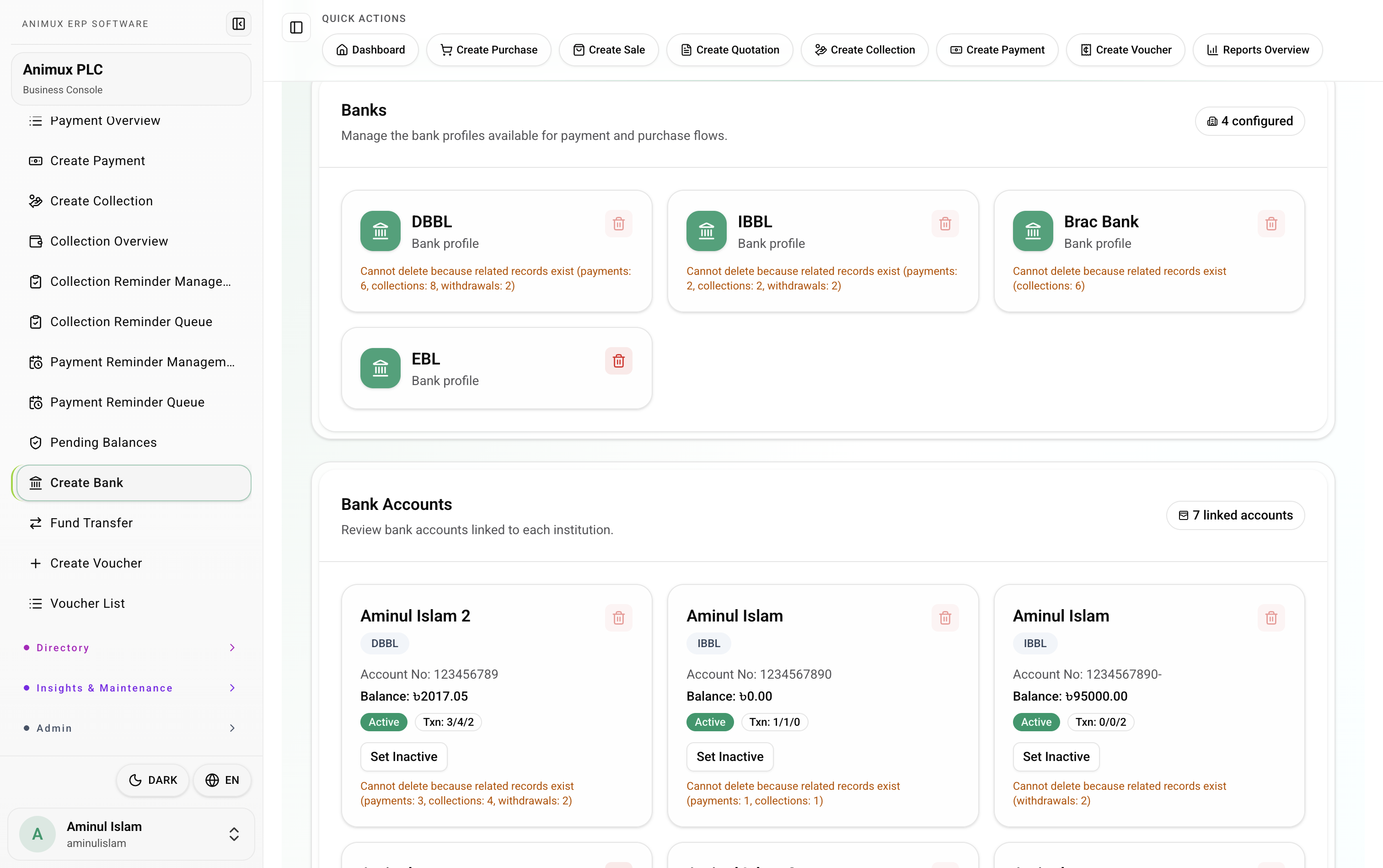Delete the IBBL bank profile
Image resolution: width=1383 pixels, height=868 pixels.
[945, 223]
